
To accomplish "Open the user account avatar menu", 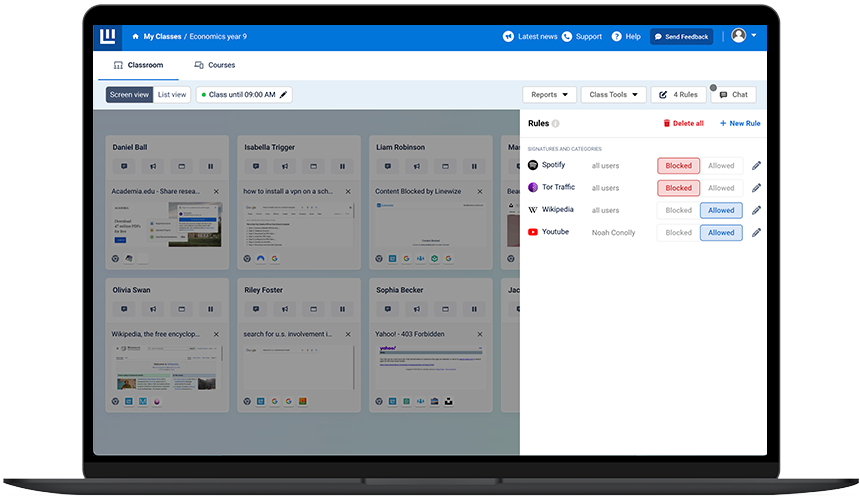I will (744, 36).
